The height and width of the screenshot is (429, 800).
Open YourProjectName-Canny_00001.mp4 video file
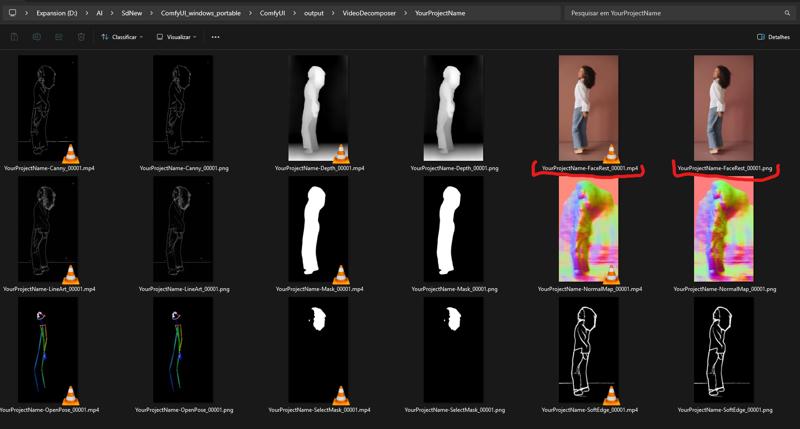point(49,108)
